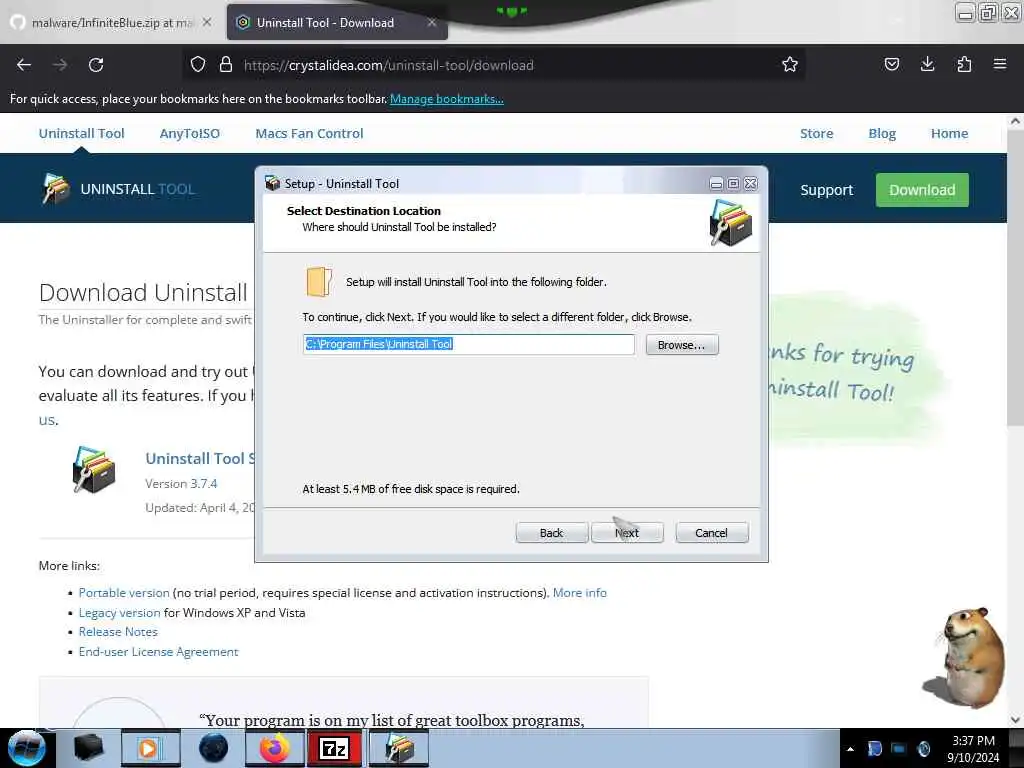This screenshot has height=768, width=1024.
Task: Open the Release Notes link
Action: pos(118,632)
